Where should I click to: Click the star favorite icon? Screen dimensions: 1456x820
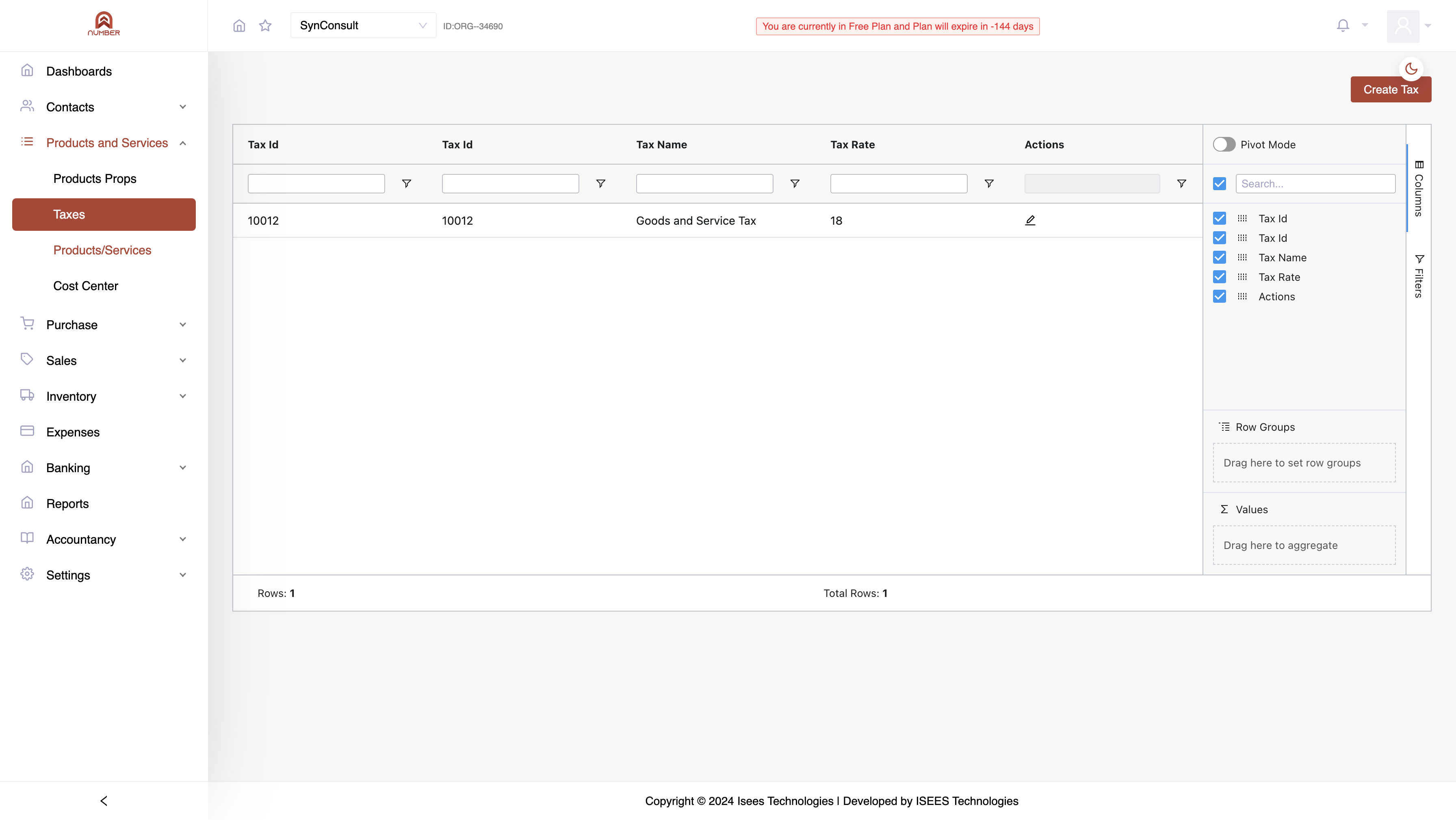[265, 26]
